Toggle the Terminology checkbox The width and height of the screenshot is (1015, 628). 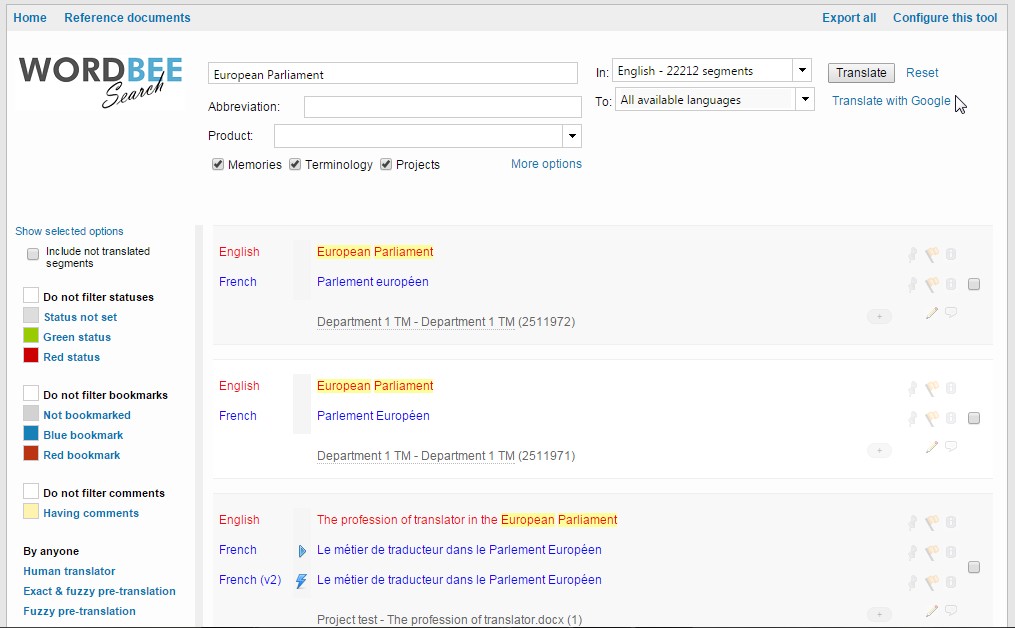(x=295, y=165)
